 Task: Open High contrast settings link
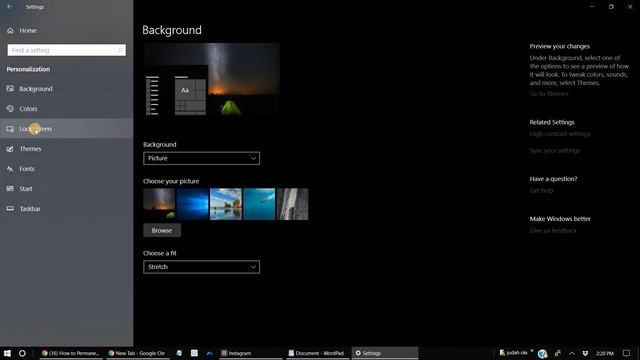[x=560, y=134]
